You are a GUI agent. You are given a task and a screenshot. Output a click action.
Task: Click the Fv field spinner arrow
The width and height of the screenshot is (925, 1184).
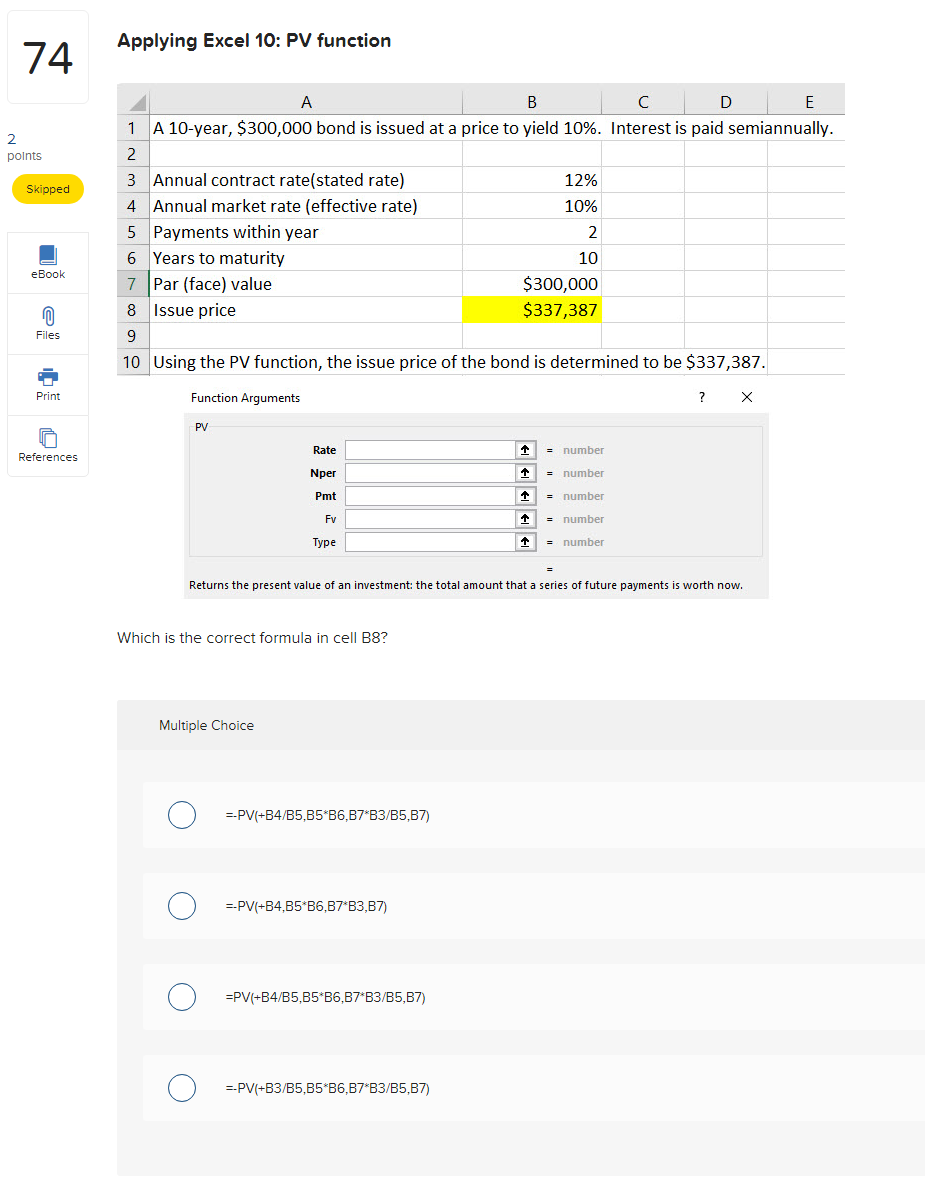[x=525, y=518]
